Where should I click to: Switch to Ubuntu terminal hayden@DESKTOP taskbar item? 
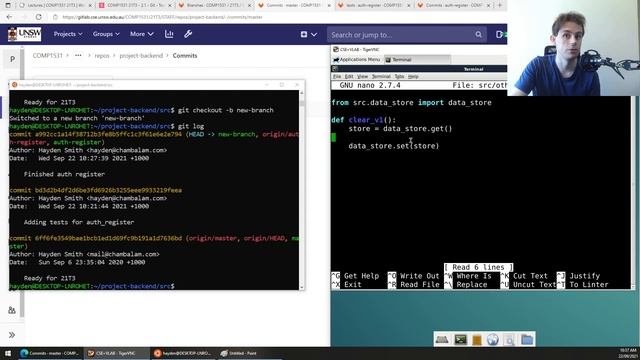click(182, 353)
